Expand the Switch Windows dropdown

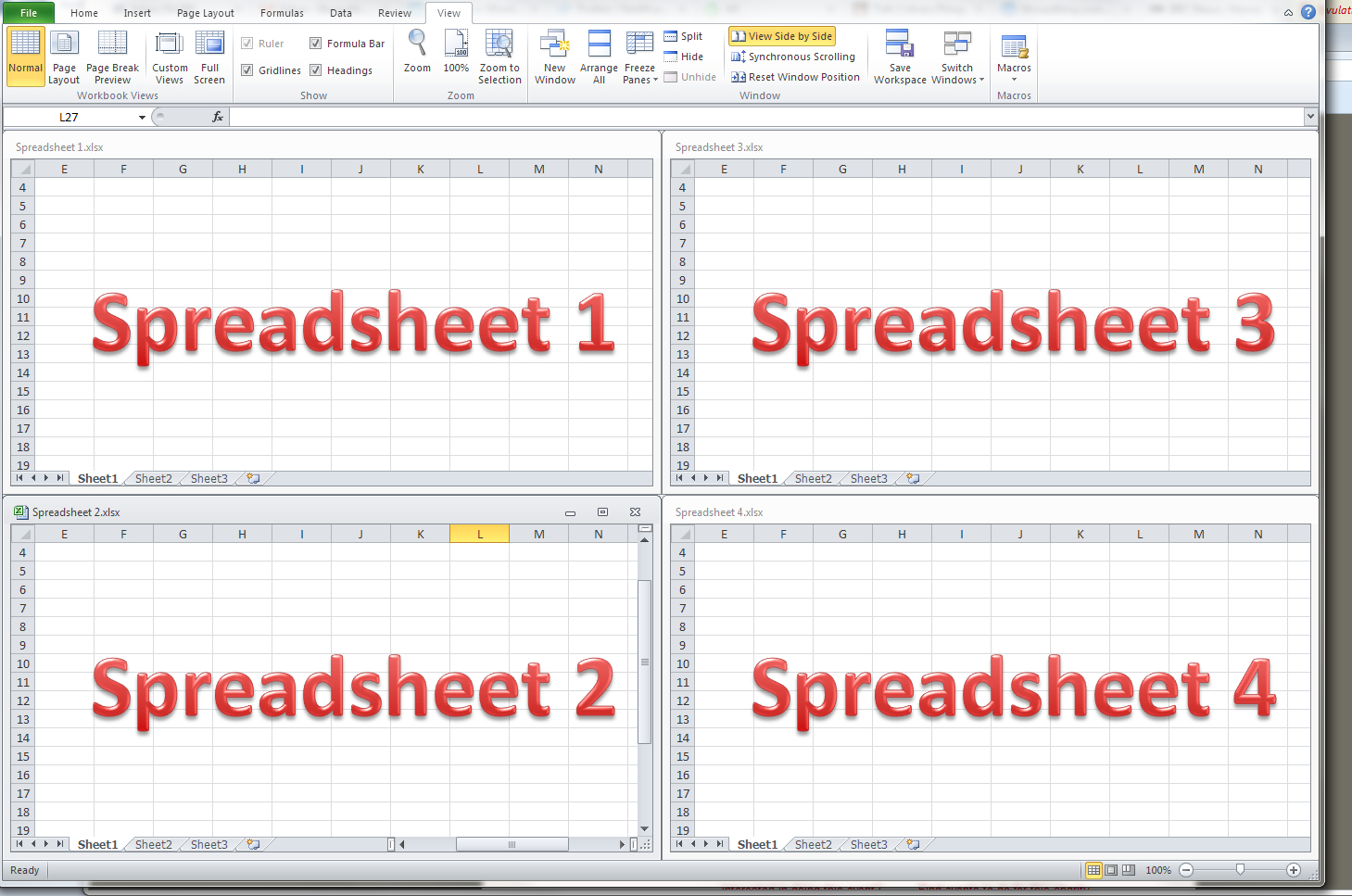coord(957,57)
